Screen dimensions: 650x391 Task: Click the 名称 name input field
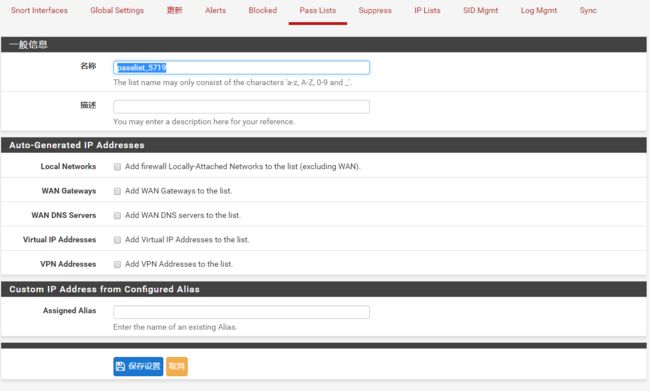tap(241, 68)
